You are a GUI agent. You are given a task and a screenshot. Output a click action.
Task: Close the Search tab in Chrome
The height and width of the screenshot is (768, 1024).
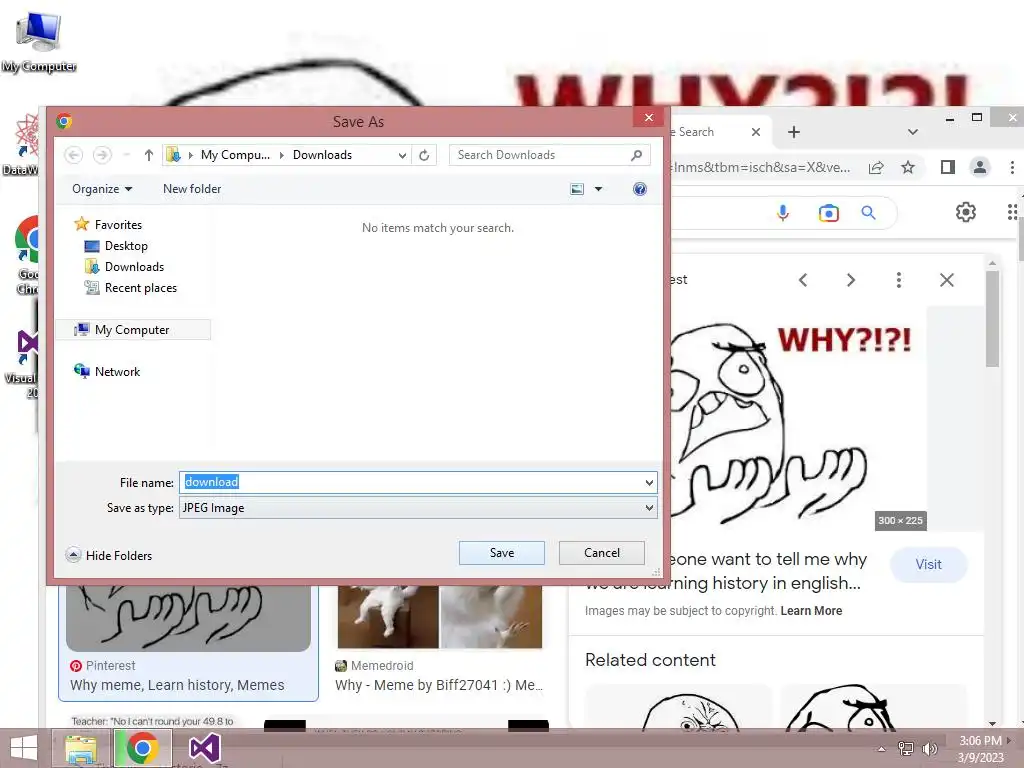pyautogui.click(x=756, y=132)
